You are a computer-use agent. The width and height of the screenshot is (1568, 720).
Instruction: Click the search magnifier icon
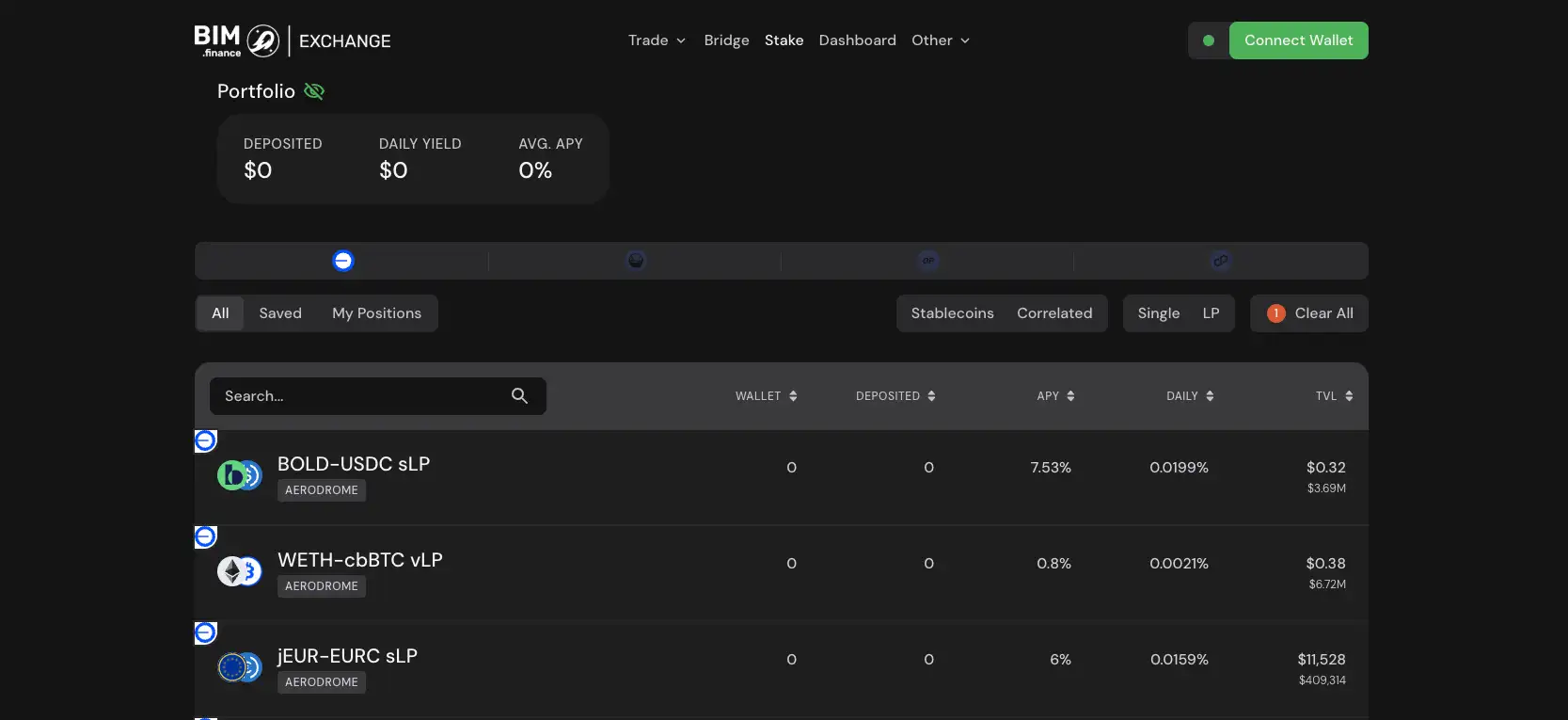[x=519, y=396]
